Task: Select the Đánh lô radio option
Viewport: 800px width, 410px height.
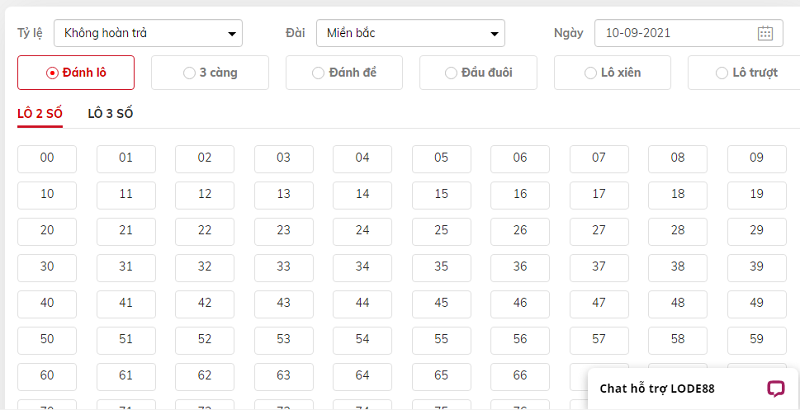Action: [76, 72]
